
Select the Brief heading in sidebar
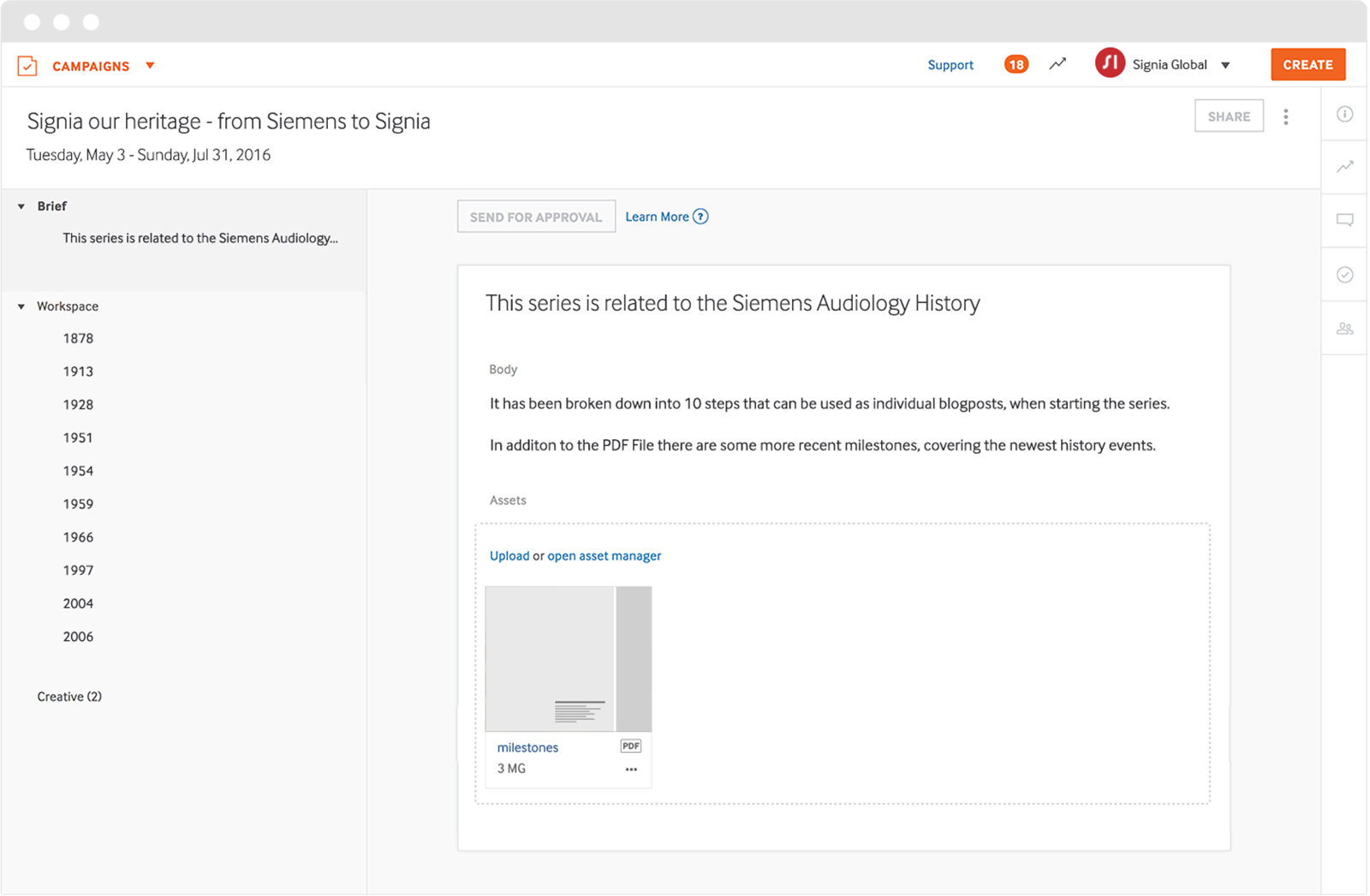click(51, 206)
